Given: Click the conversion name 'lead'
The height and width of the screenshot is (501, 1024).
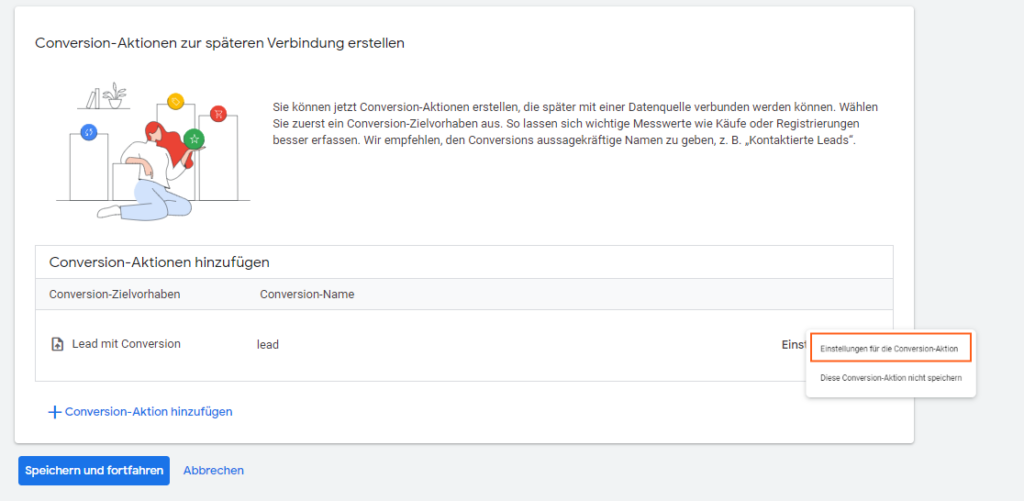Looking at the screenshot, I should [x=268, y=344].
